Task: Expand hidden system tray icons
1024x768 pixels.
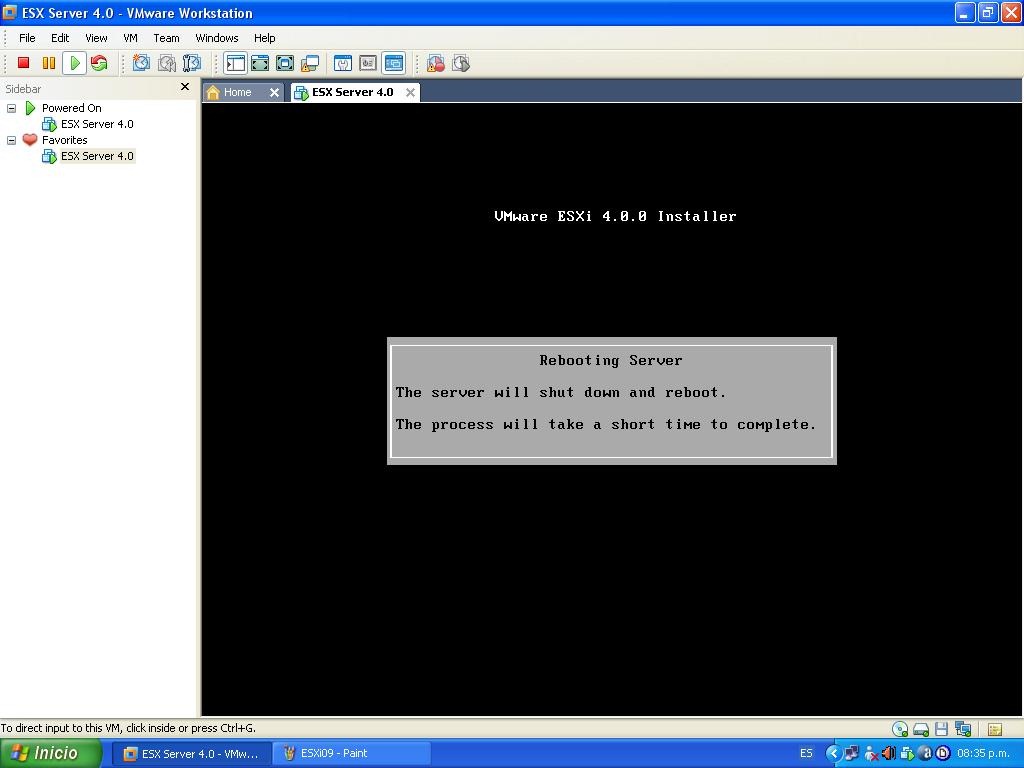Action: [x=833, y=754]
